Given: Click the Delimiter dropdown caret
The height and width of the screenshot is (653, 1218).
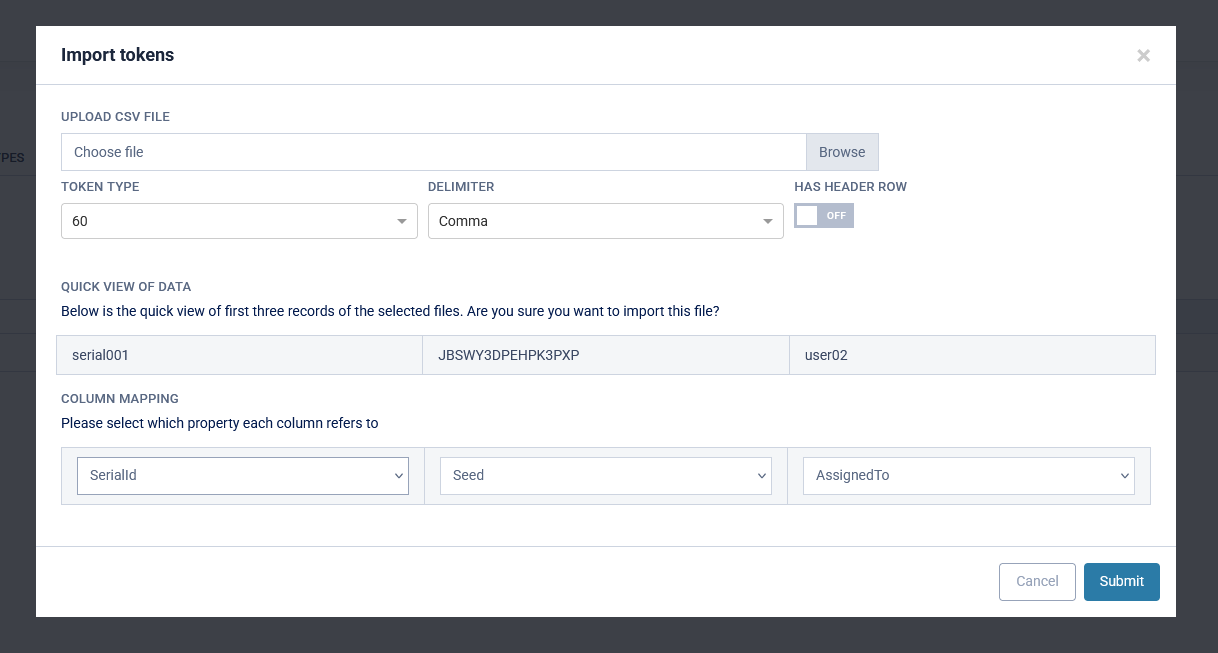Looking at the screenshot, I should click(x=768, y=220).
